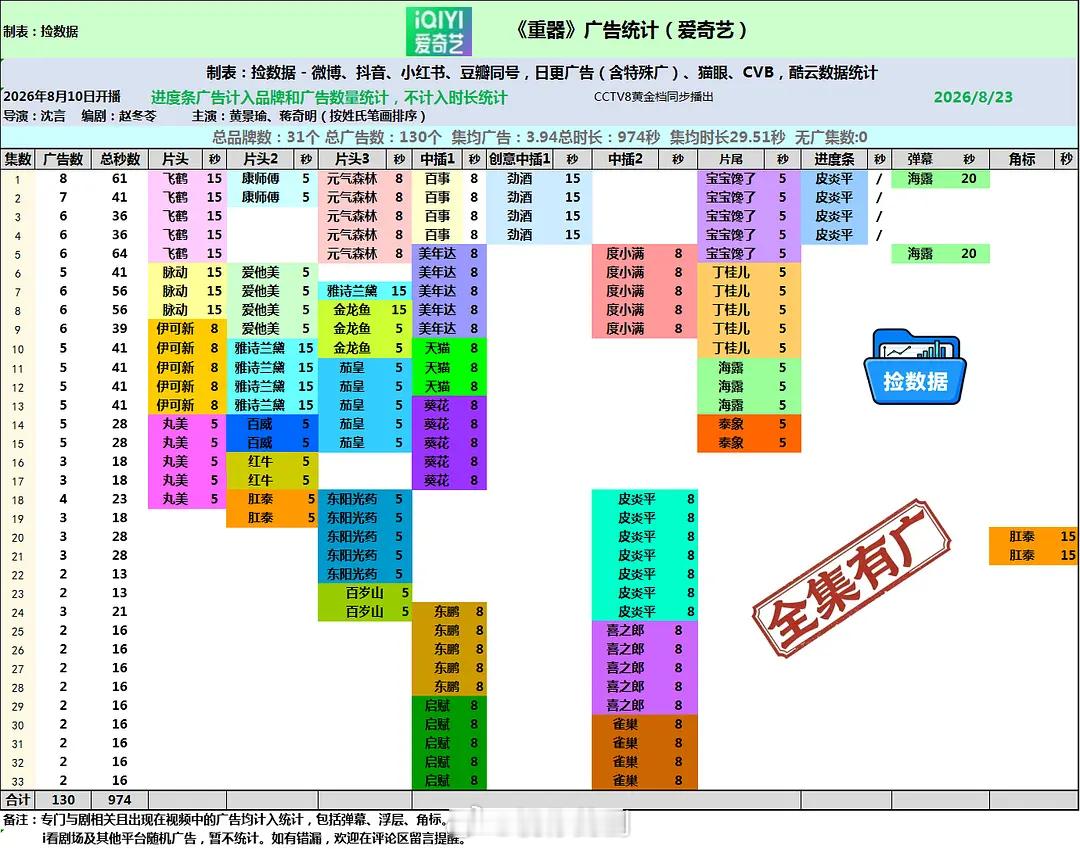The width and height of the screenshot is (1080, 849).
Task: Click the 《重器》广告统计 title text
Action: pos(631,30)
